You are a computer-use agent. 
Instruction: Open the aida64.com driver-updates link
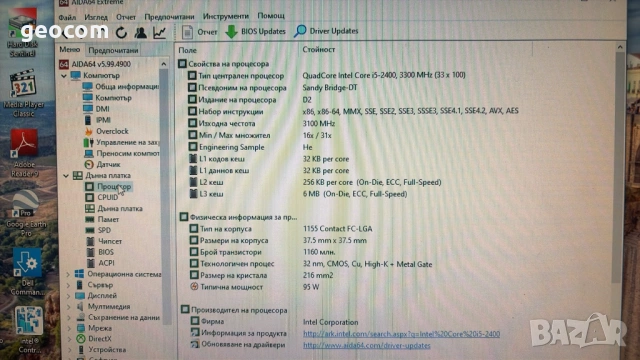click(367, 345)
